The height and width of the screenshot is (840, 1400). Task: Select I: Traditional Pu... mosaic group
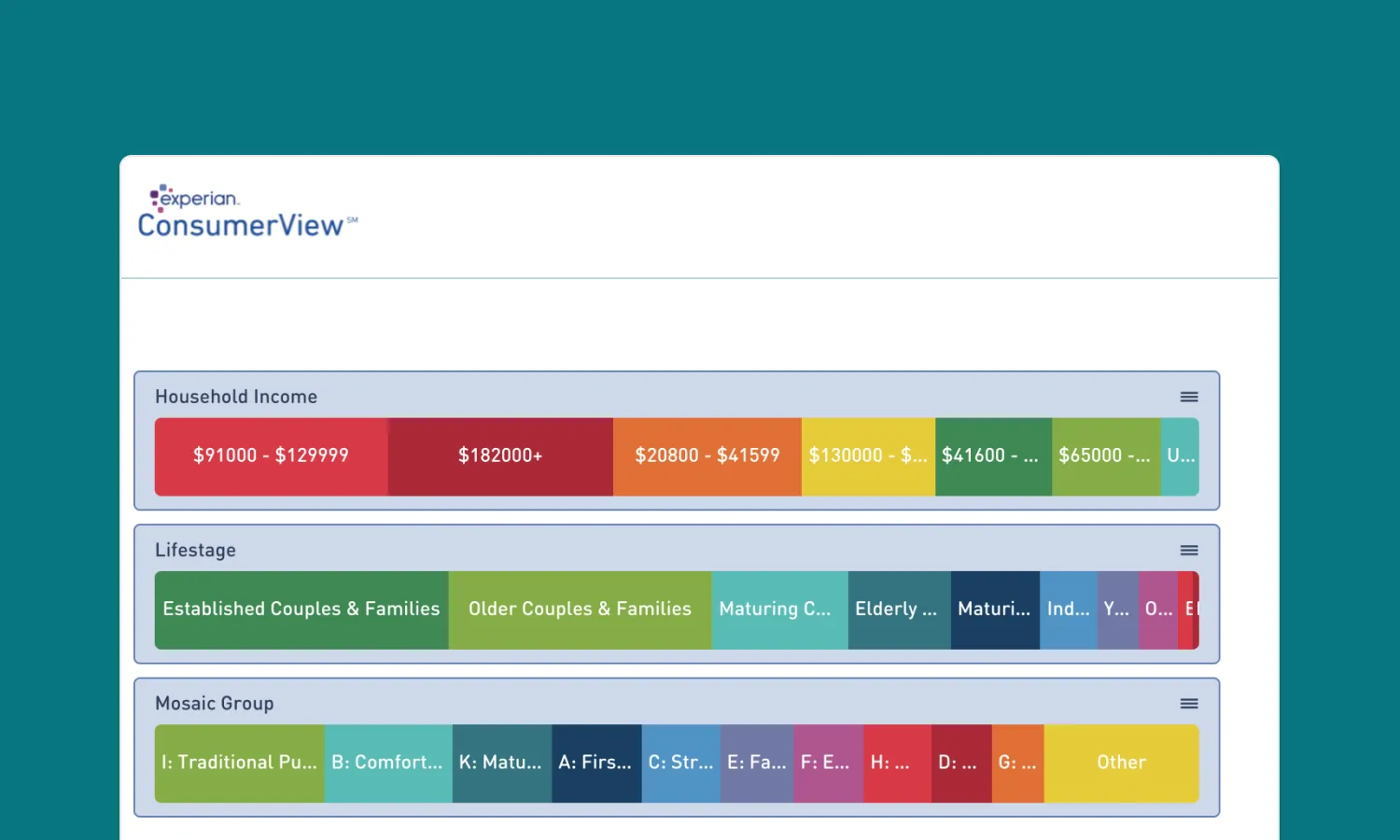240,763
